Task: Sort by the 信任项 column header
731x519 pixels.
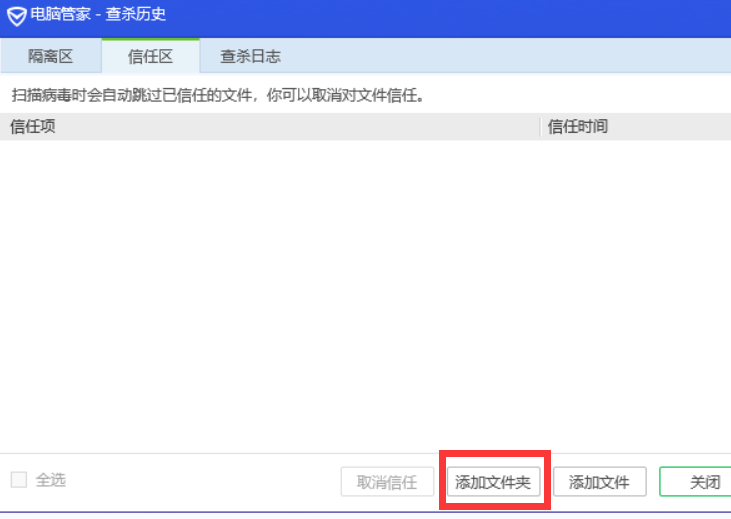Action: 269,126
